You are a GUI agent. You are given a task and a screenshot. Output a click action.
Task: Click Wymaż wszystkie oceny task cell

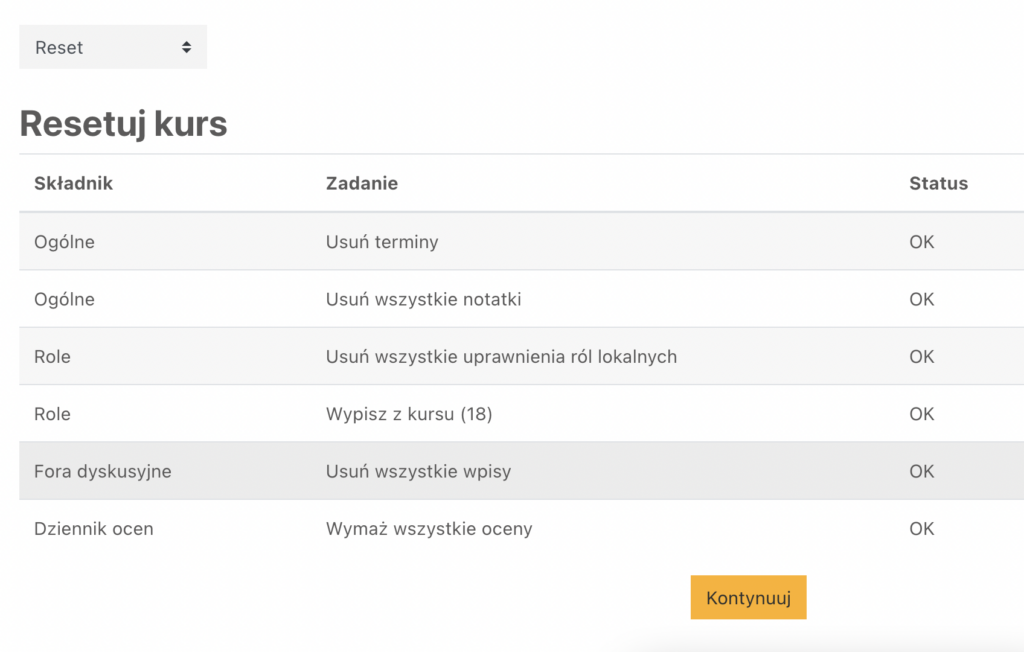tap(429, 529)
